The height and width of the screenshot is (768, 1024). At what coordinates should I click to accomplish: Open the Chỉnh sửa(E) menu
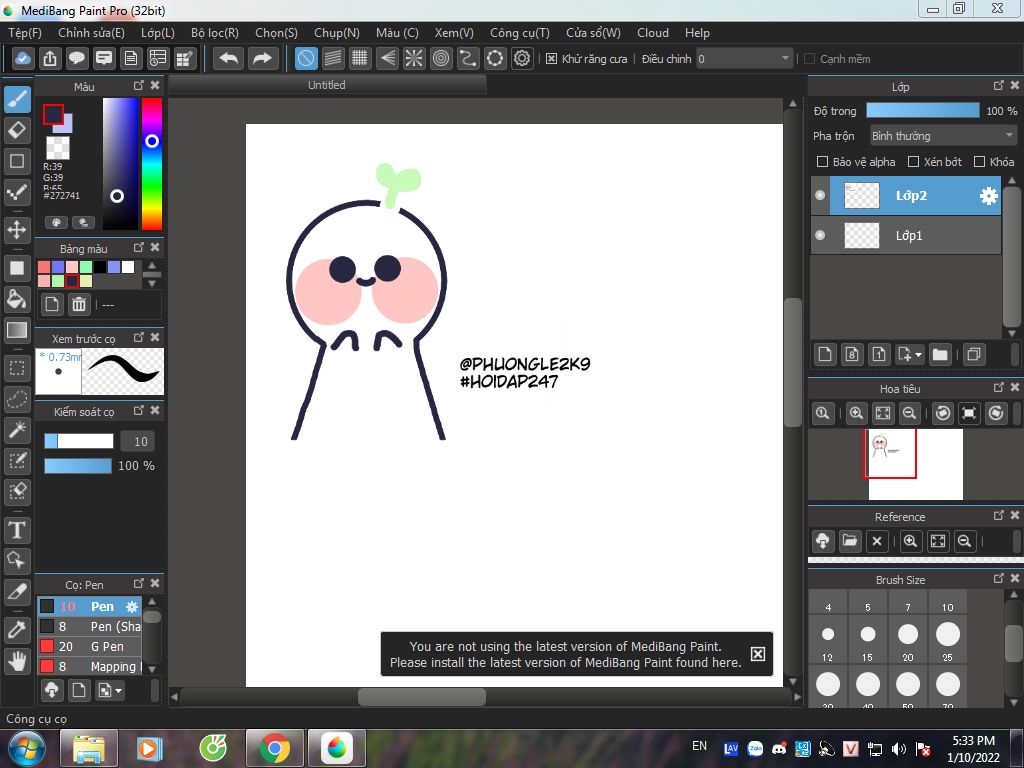pyautogui.click(x=91, y=33)
